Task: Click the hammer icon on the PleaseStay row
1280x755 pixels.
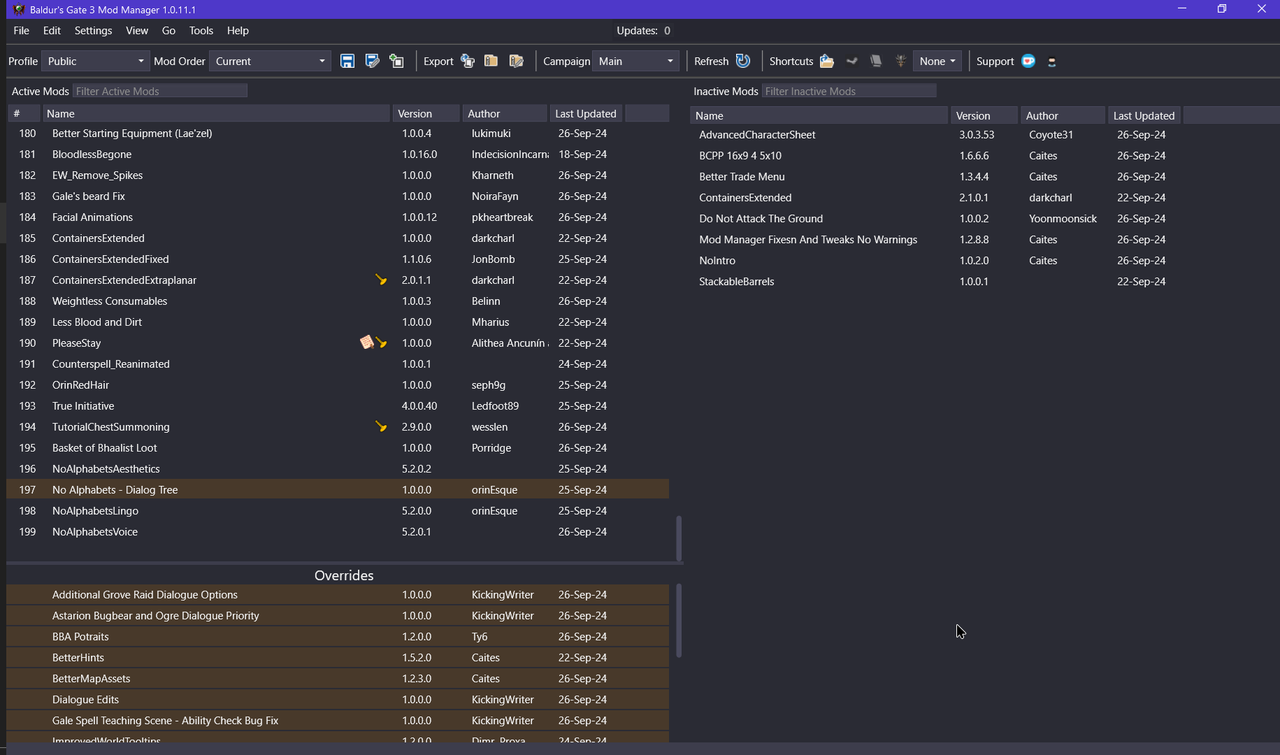Action: click(x=381, y=343)
